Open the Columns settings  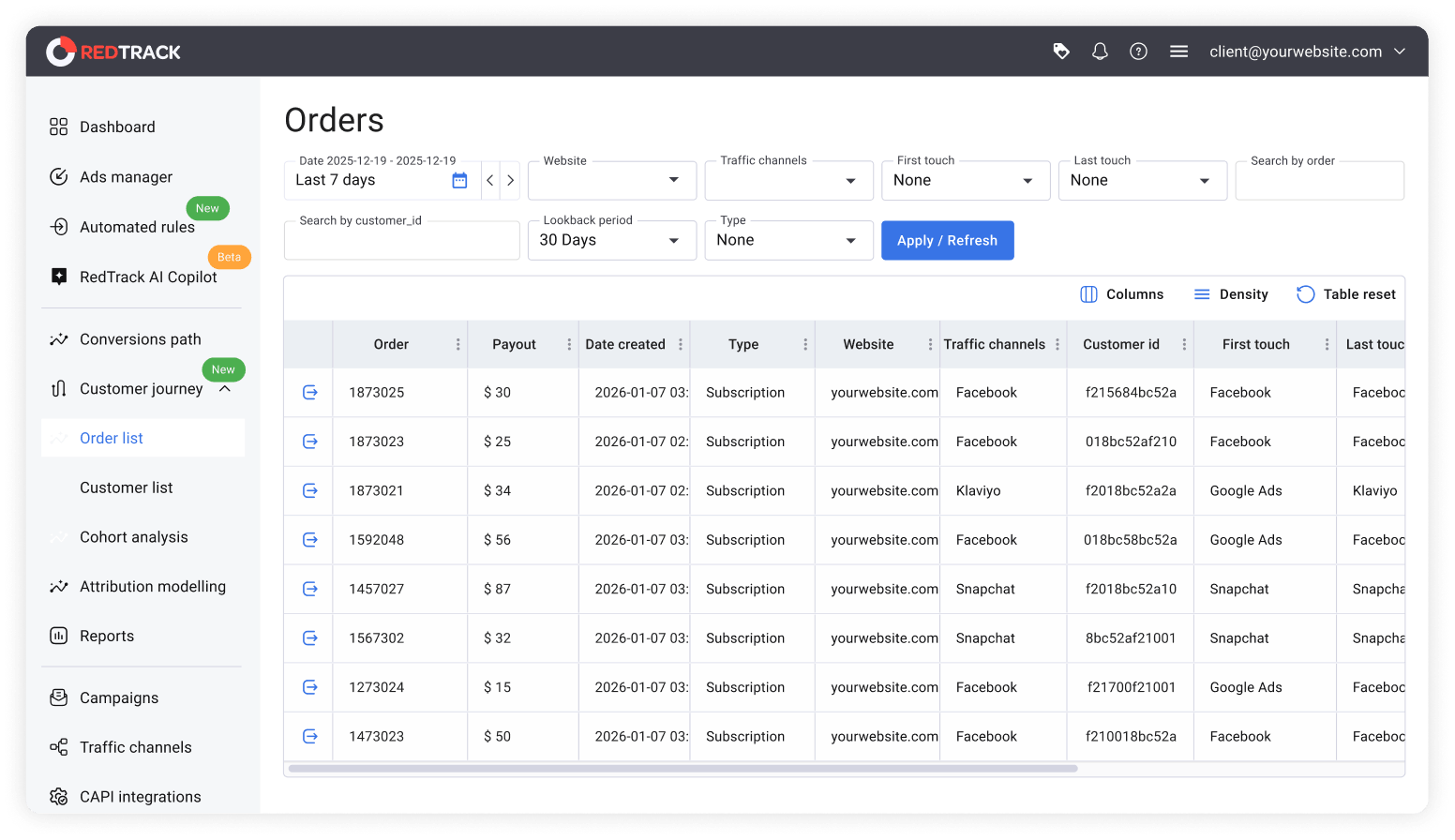[1121, 294]
